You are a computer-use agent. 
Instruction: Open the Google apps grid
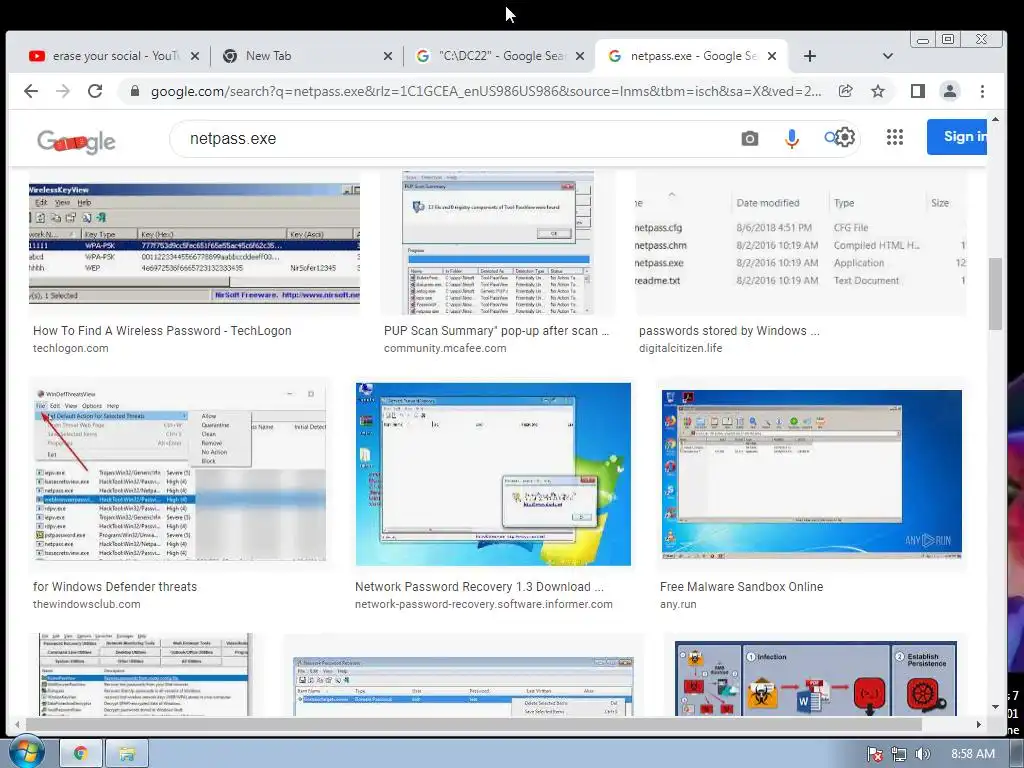[895, 137]
